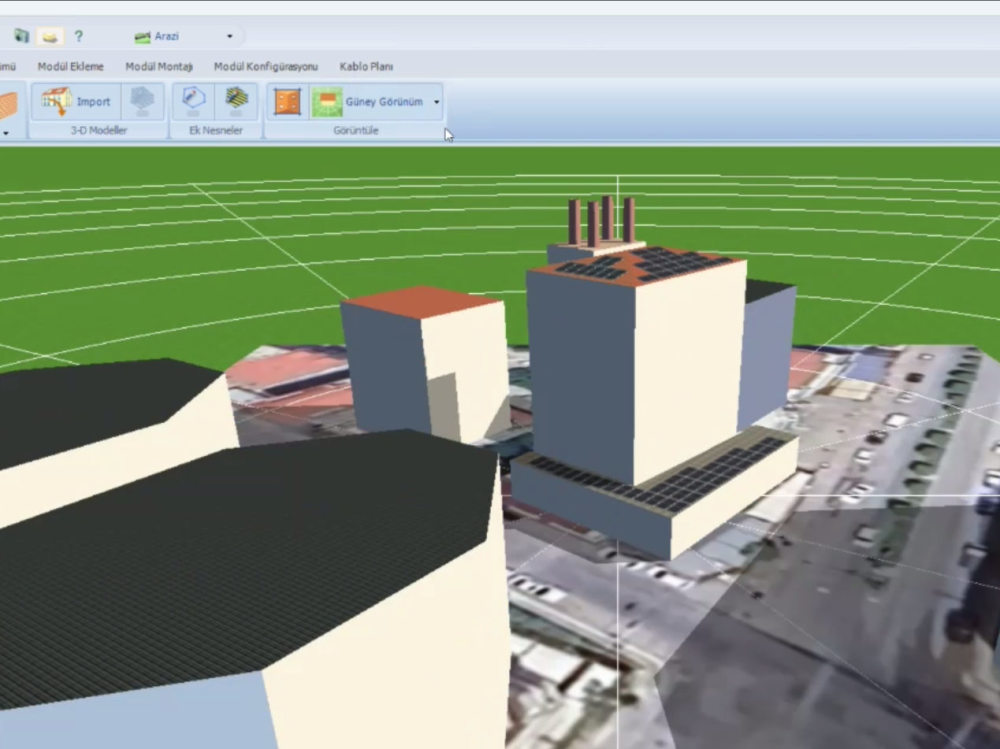Click the Import button for 3-D models
The width and height of the screenshot is (1000, 749).
click(80, 101)
